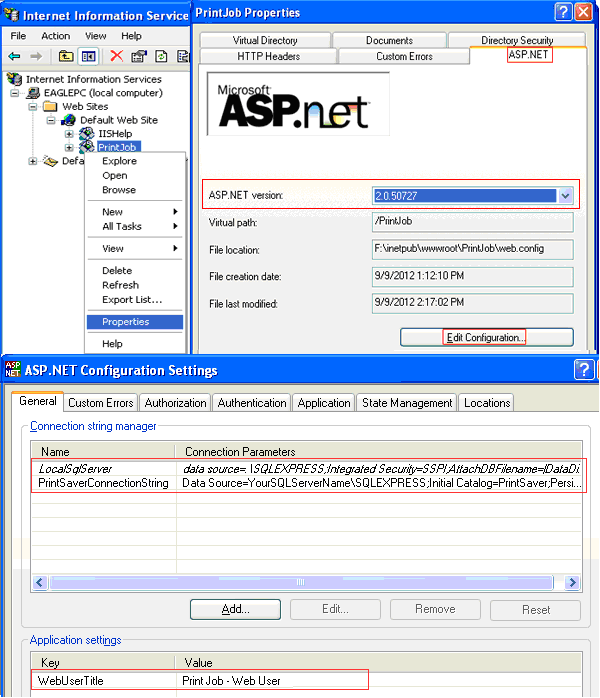Click the right arrow of horizontal scrollbar
The width and height of the screenshot is (600, 698).
point(572,582)
